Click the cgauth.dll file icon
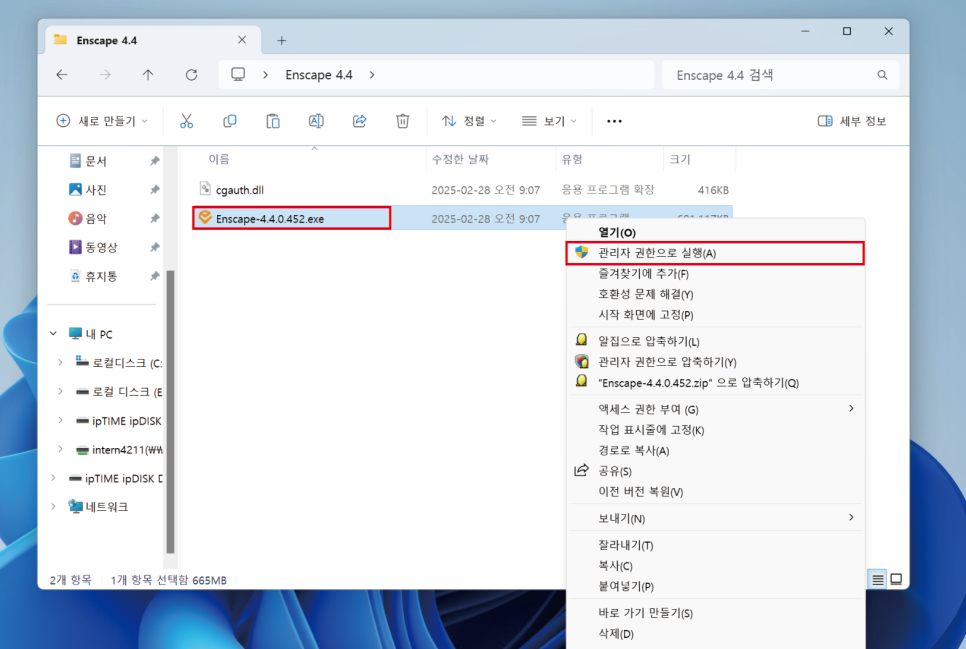 (x=205, y=189)
